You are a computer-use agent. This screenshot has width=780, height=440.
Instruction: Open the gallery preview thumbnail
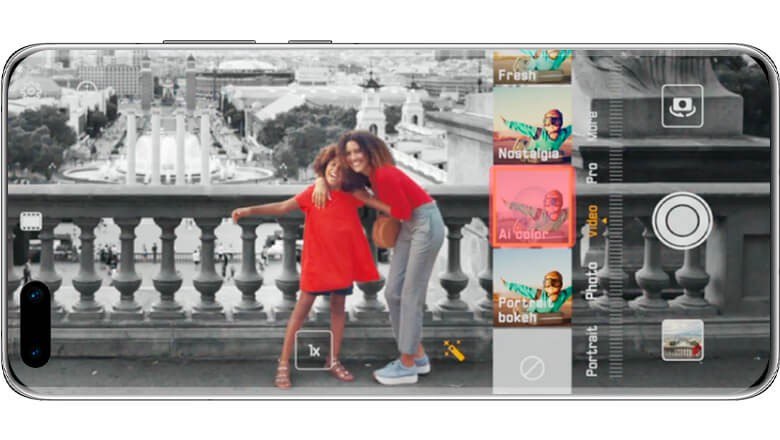[x=682, y=340]
